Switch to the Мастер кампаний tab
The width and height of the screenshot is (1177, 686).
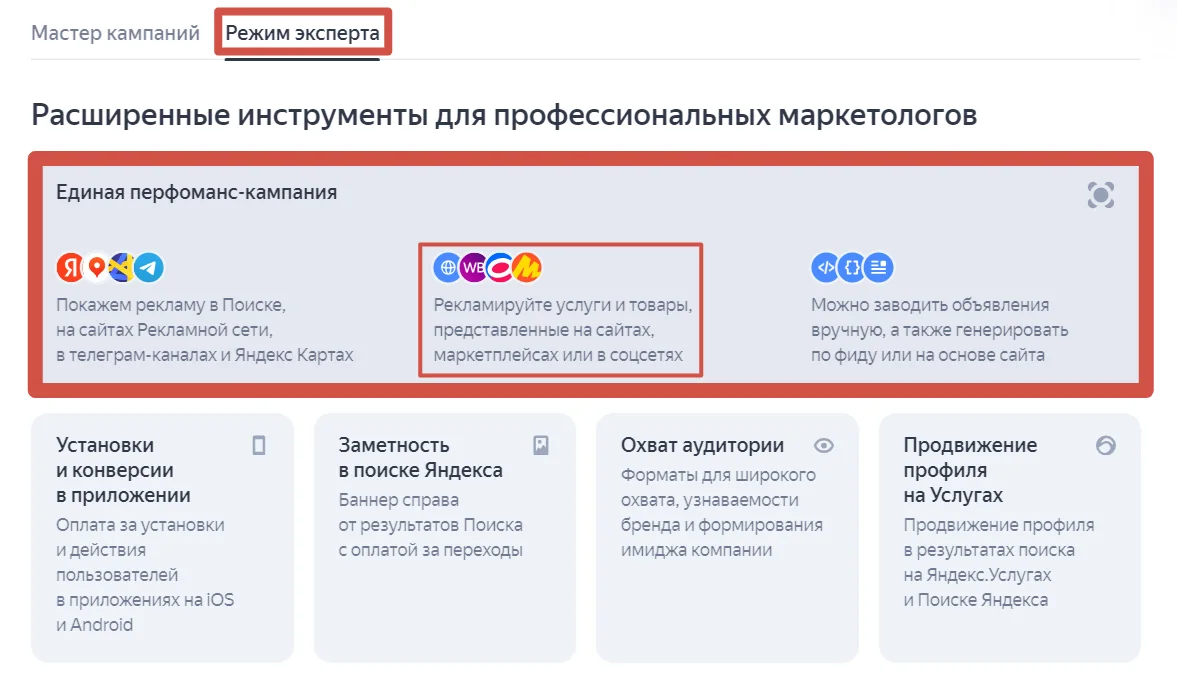tap(116, 33)
